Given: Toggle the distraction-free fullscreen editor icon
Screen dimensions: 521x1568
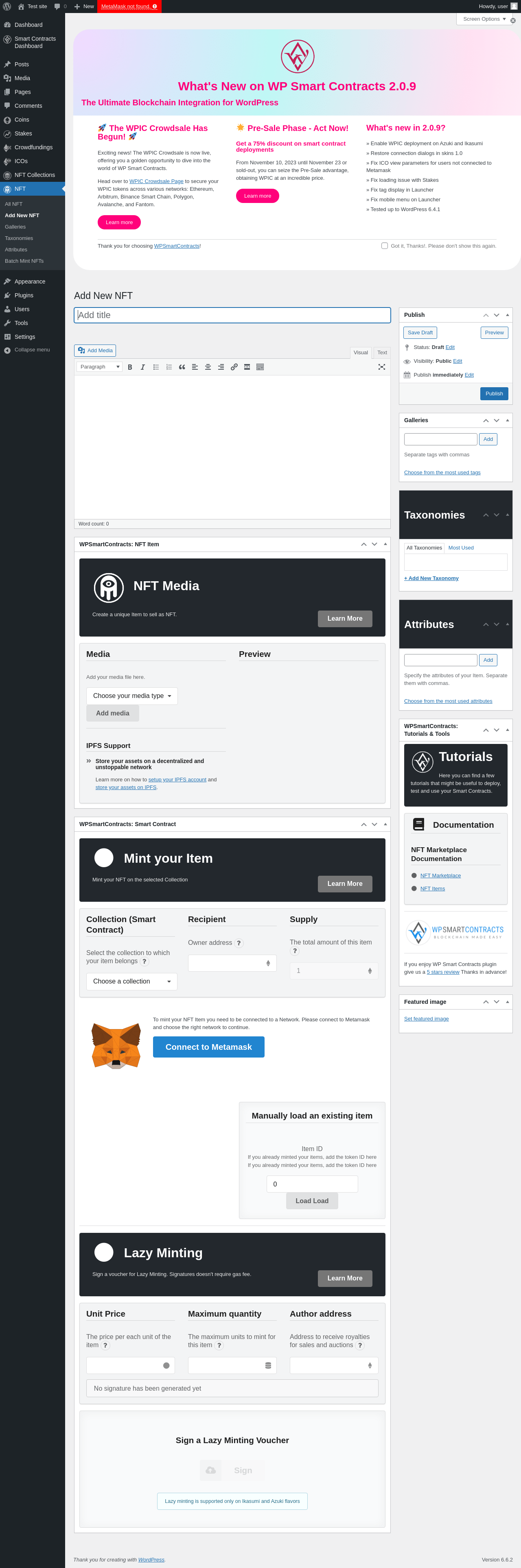Looking at the screenshot, I should (381, 367).
